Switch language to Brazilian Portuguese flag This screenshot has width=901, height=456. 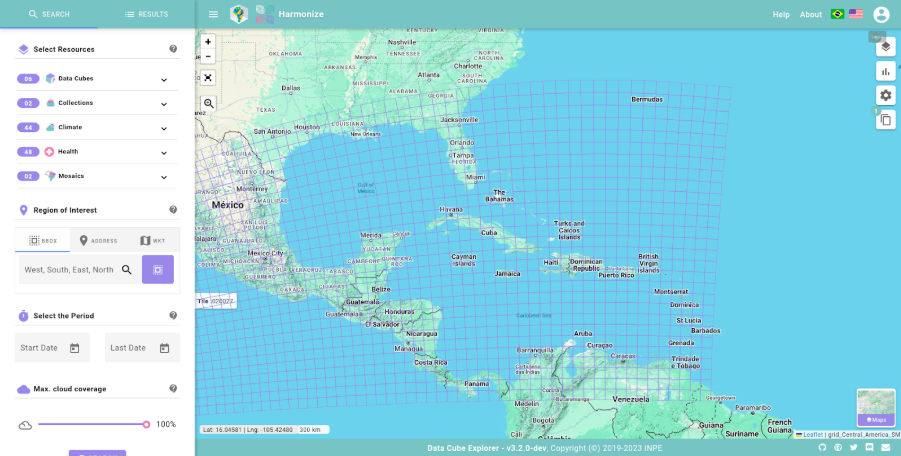pyautogui.click(x=837, y=14)
